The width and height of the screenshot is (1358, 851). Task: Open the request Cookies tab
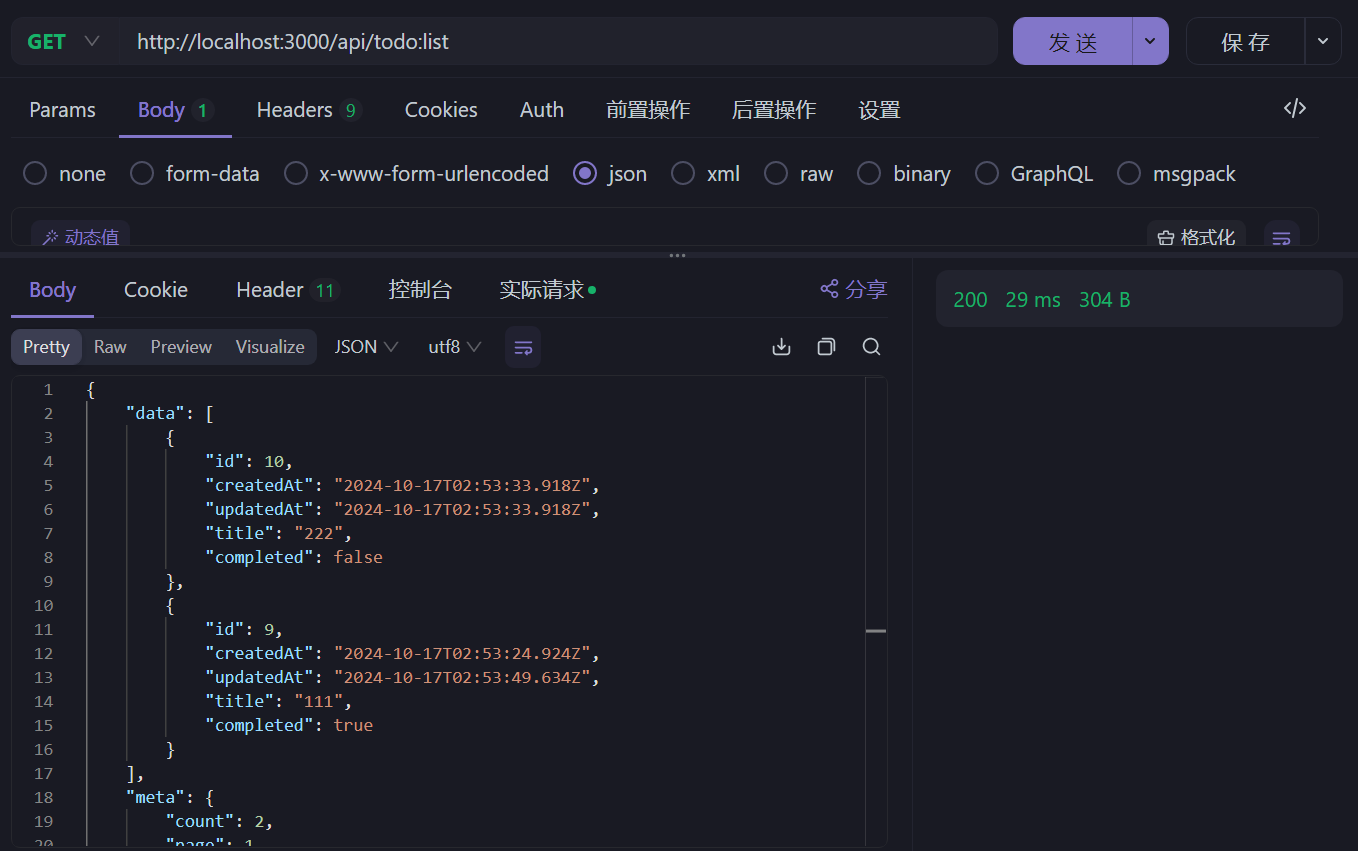click(x=441, y=110)
